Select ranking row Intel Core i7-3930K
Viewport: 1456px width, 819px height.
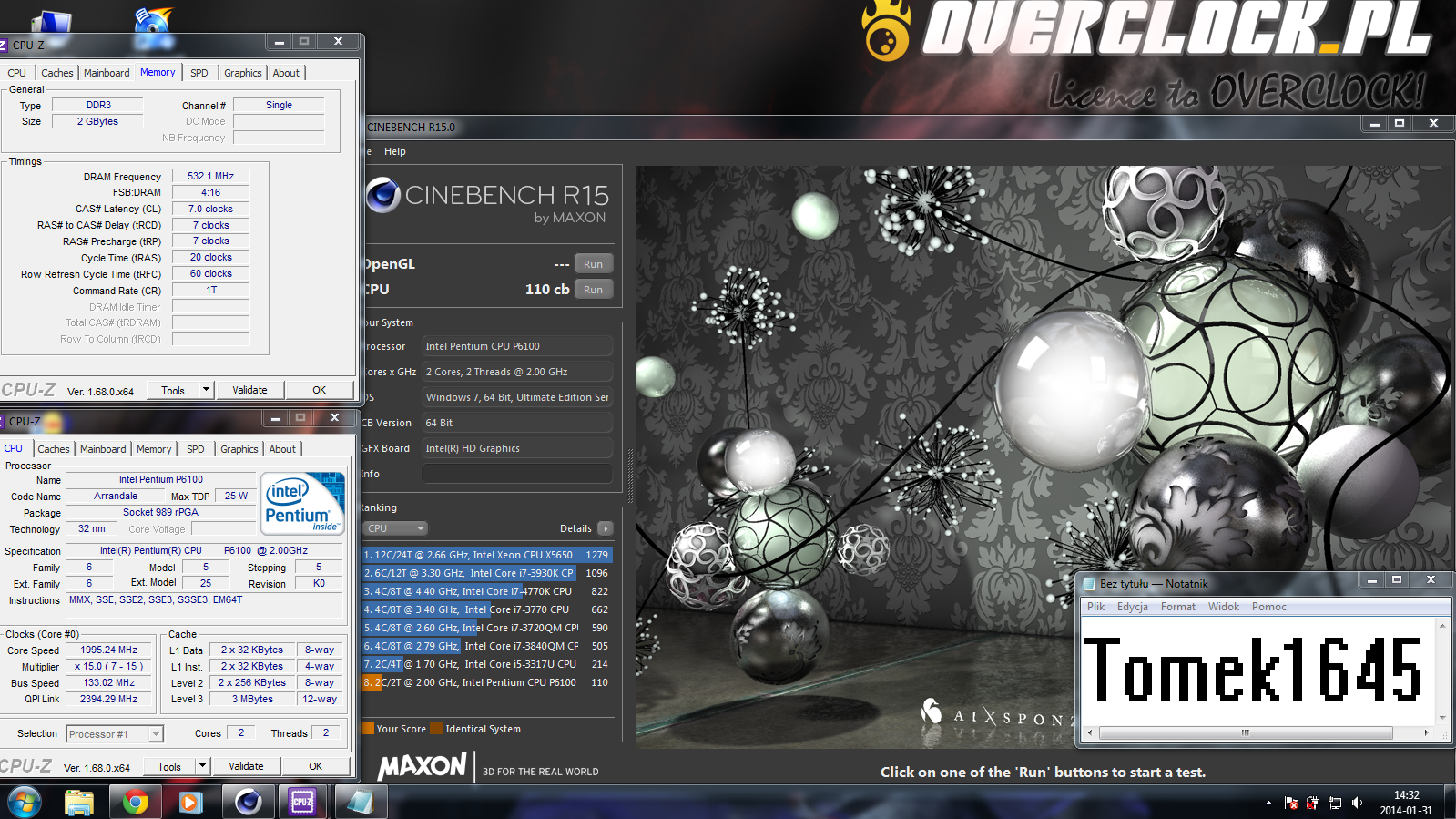[x=487, y=573]
